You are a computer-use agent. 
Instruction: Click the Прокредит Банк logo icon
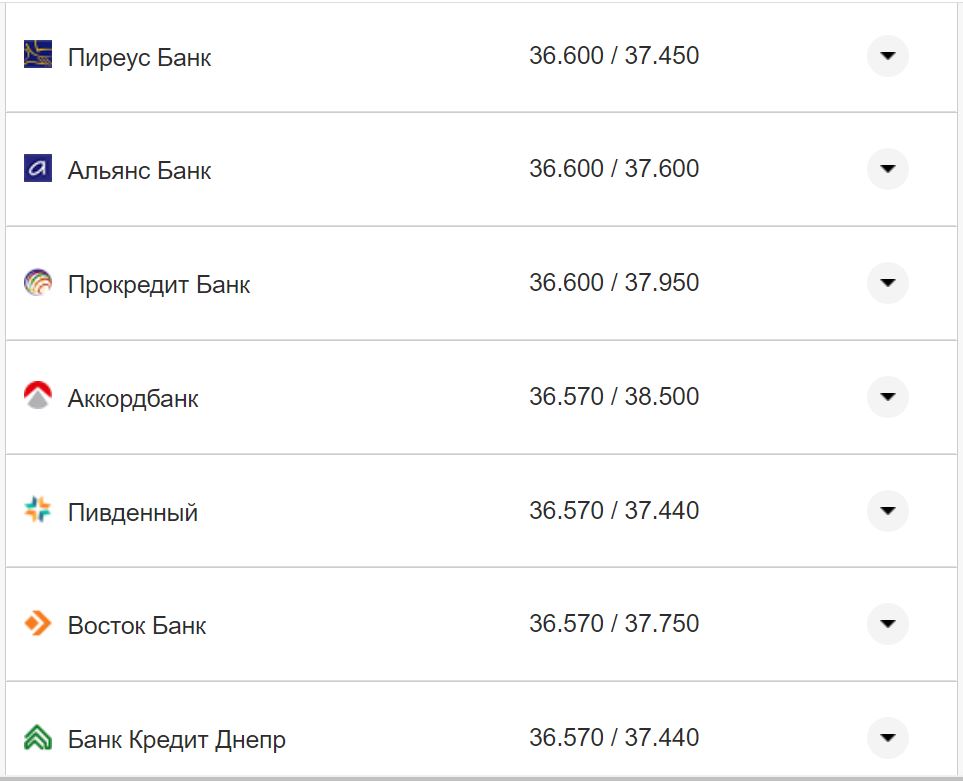coord(37,283)
